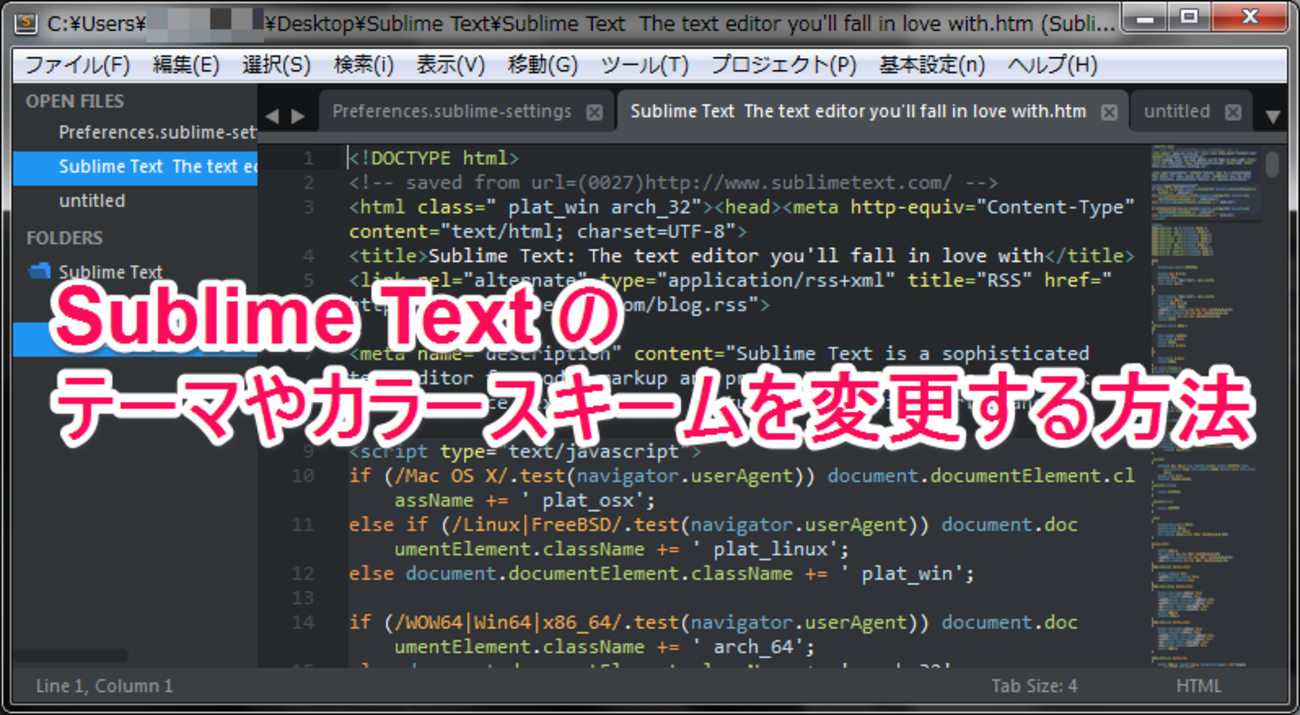Viewport: 1300px width, 715px height.
Task: Click the <!DOCTYPE html> code line
Action: [434, 158]
